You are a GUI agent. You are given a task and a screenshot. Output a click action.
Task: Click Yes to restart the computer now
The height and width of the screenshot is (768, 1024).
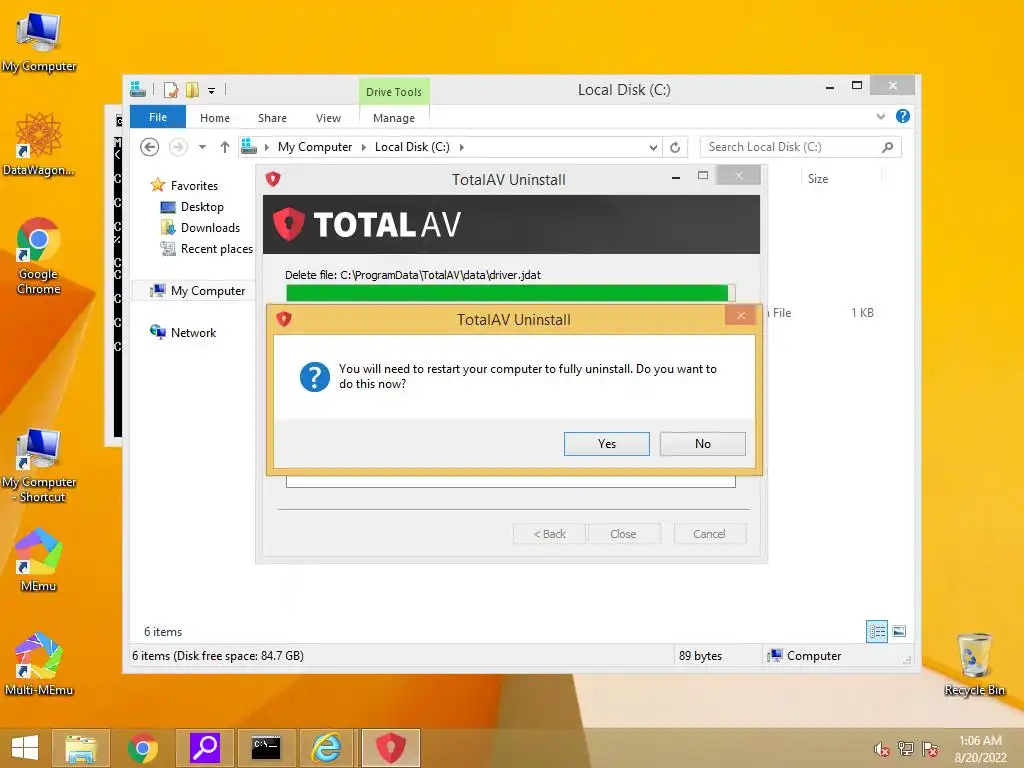pyautogui.click(x=606, y=443)
